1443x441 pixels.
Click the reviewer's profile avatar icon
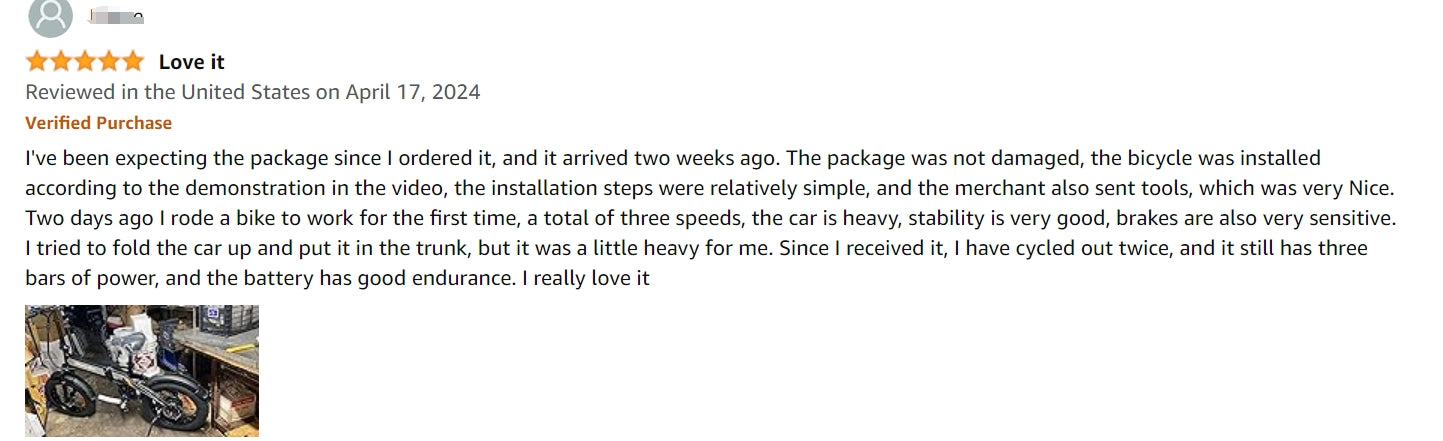click(x=50, y=16)
